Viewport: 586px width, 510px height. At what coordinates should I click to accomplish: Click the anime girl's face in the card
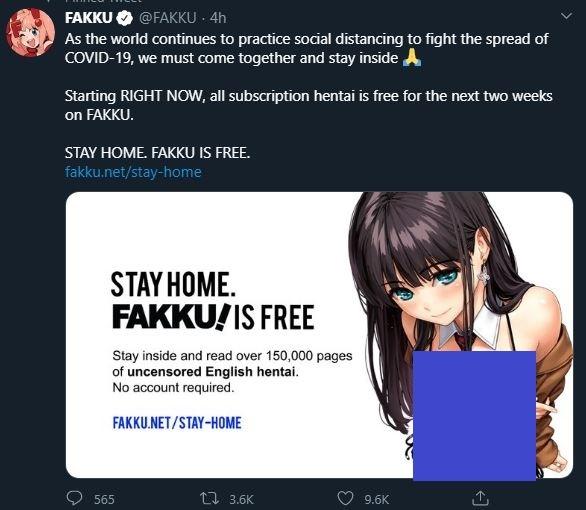tap(426, 291)
